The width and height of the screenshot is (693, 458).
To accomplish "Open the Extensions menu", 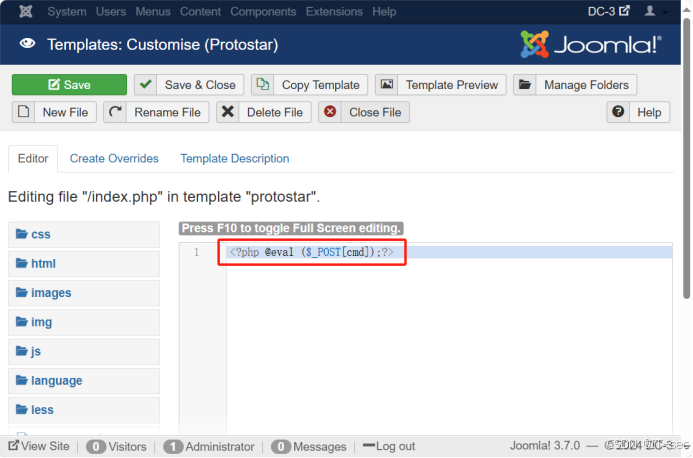I will (x=334, y=11).
